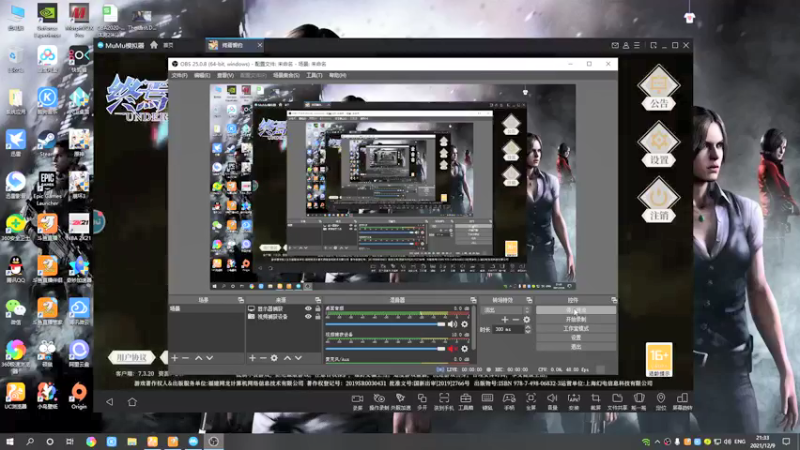Viewport: 800px width, 450px height.
Task: Pop out sources dock panel icon
Action: point(318,300)
